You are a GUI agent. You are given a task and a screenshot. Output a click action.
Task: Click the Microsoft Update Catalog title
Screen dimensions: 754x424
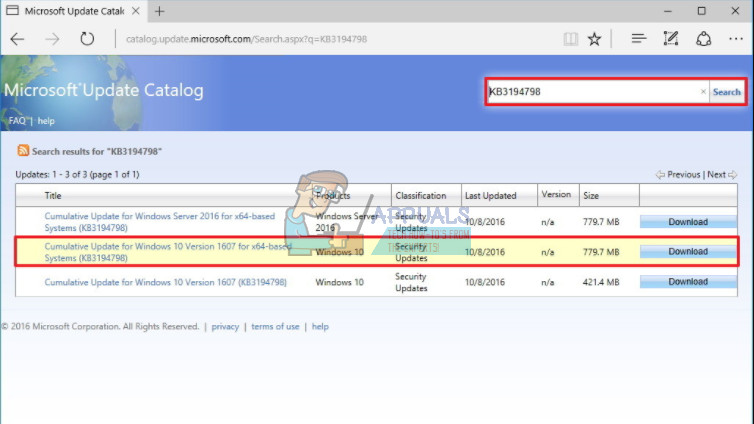(x=103, y=90)
